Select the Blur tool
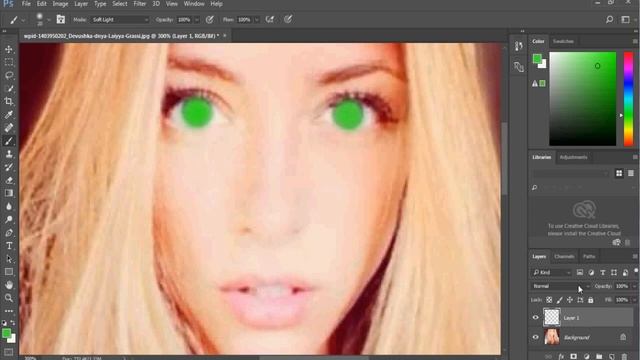This screenshot has height=360, width=640. [9, 206]
